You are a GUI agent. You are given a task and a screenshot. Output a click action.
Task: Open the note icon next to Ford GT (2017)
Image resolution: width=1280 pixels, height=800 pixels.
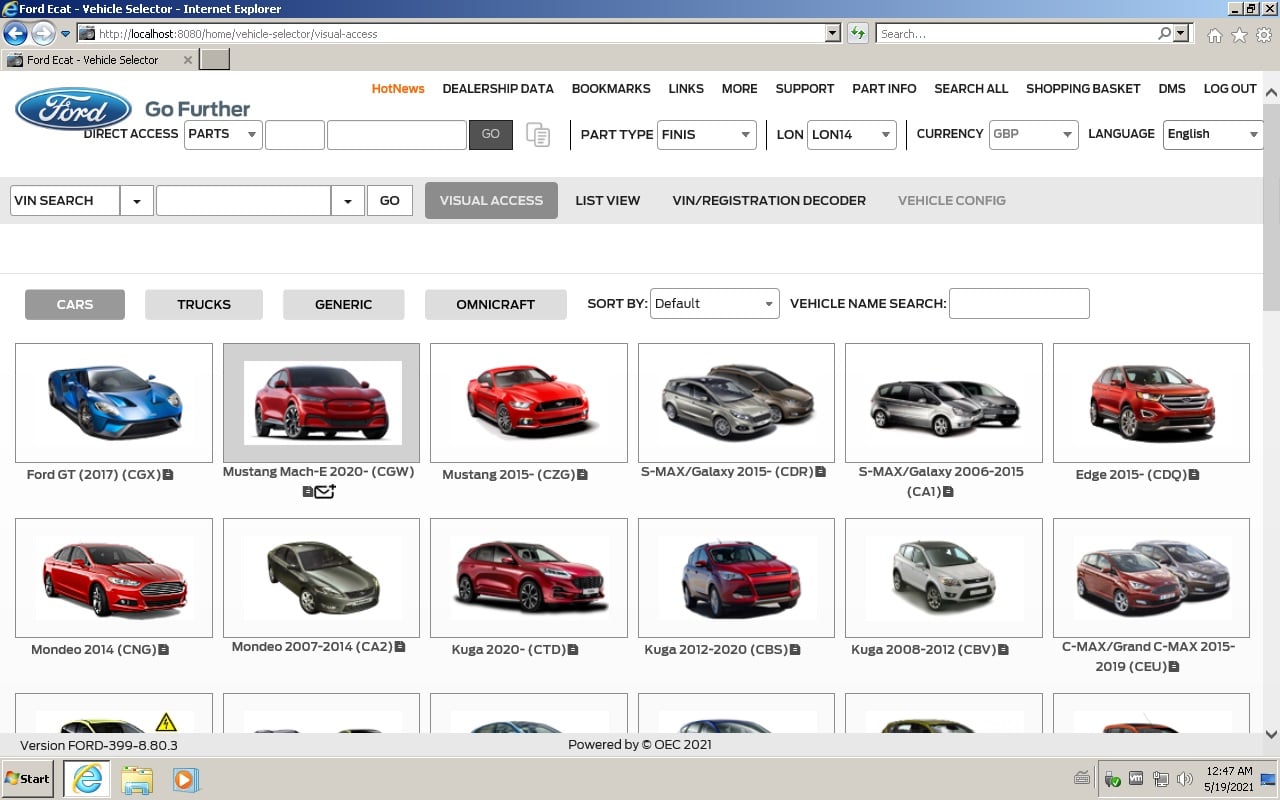pyautogui.click(x=168, y=475)
